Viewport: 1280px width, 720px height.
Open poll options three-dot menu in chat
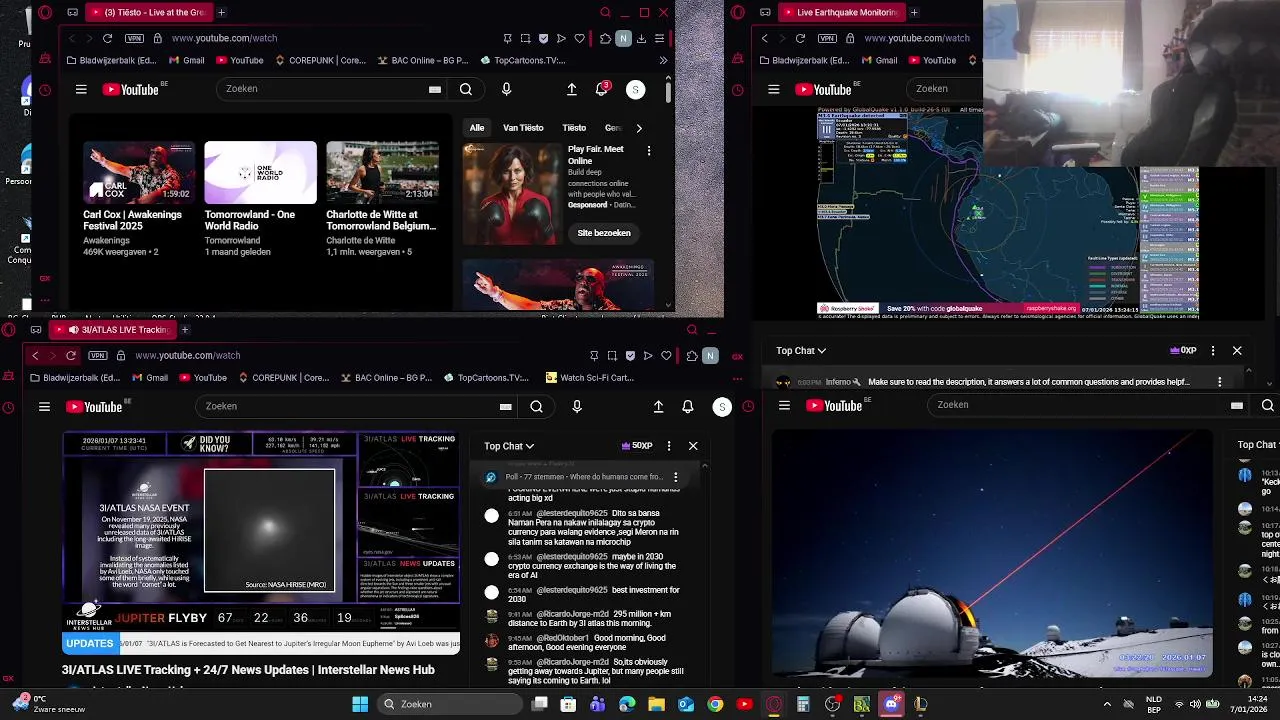pyautogui.click(x=676, y=477)
